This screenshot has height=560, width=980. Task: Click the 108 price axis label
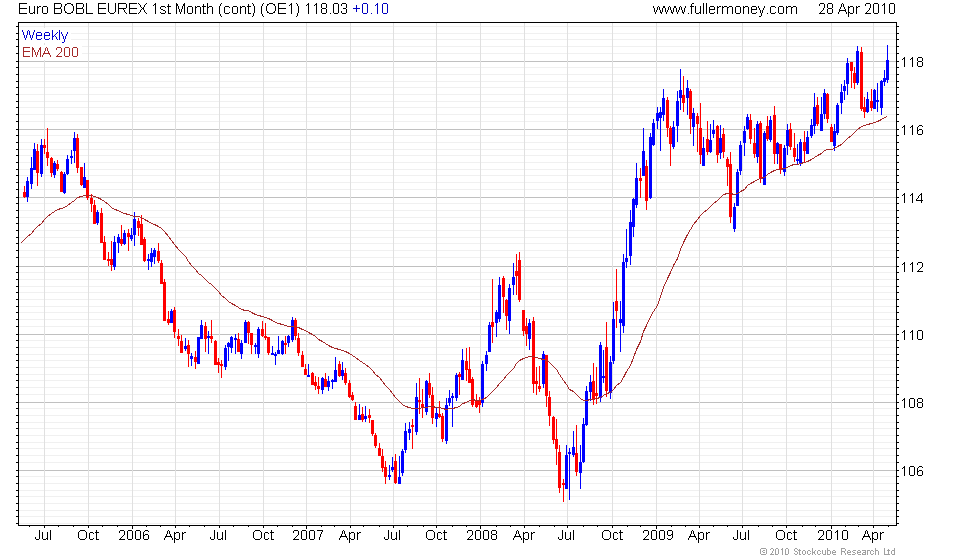(911, 403)
